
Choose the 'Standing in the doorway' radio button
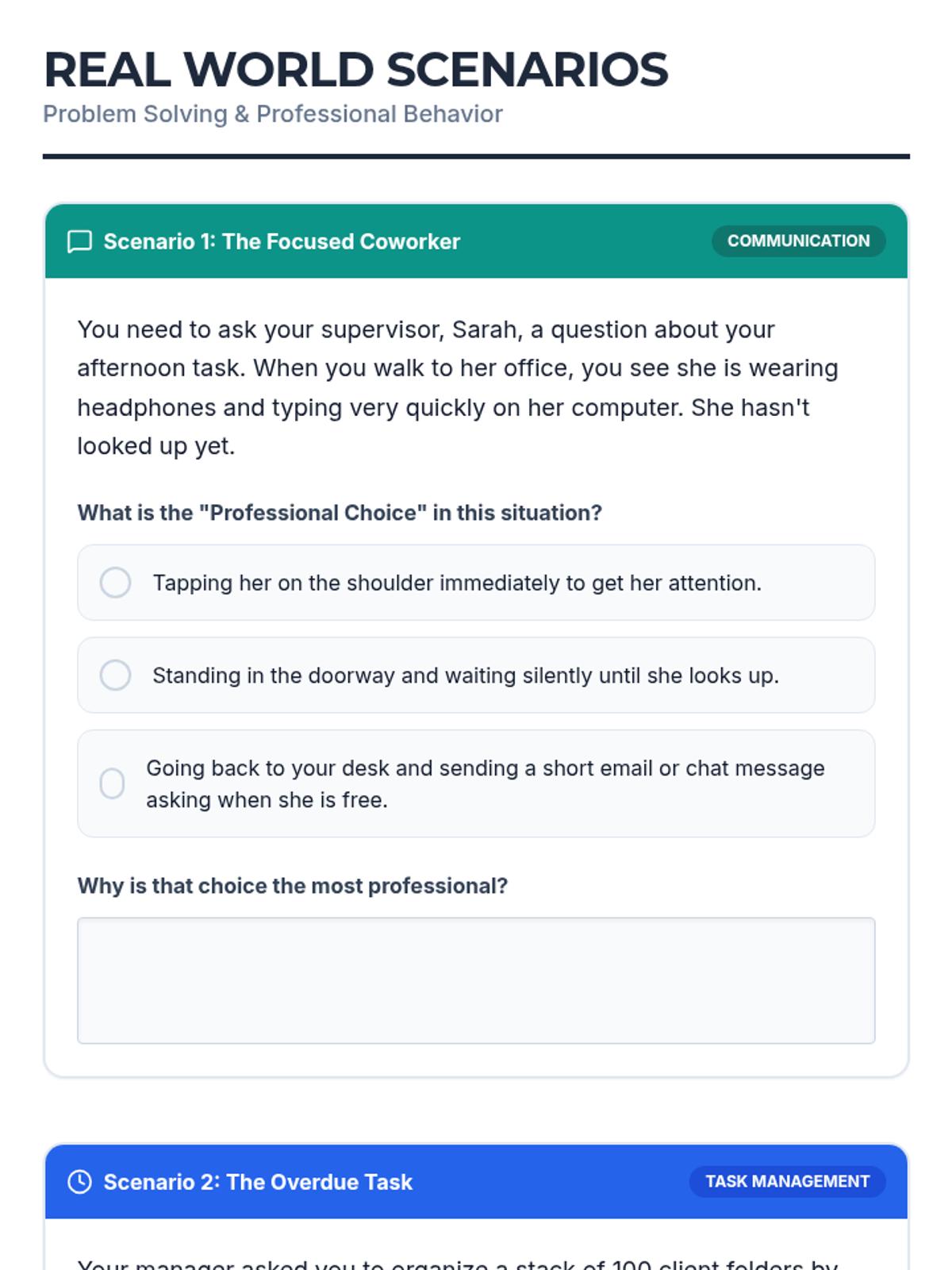click(x=116, y=675)
